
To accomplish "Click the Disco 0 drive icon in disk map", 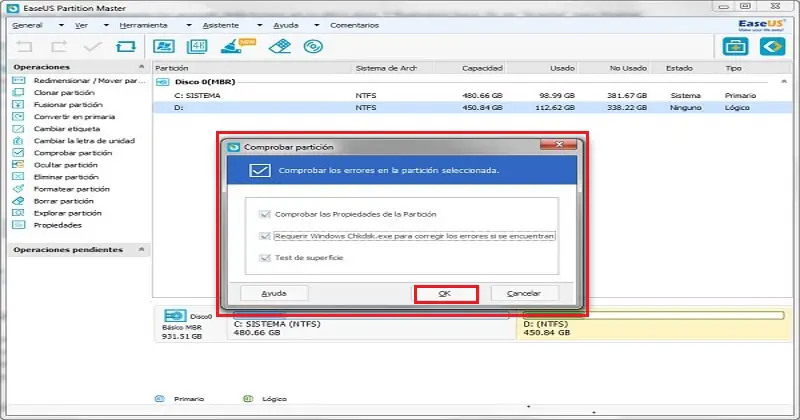I will (174, 315).
